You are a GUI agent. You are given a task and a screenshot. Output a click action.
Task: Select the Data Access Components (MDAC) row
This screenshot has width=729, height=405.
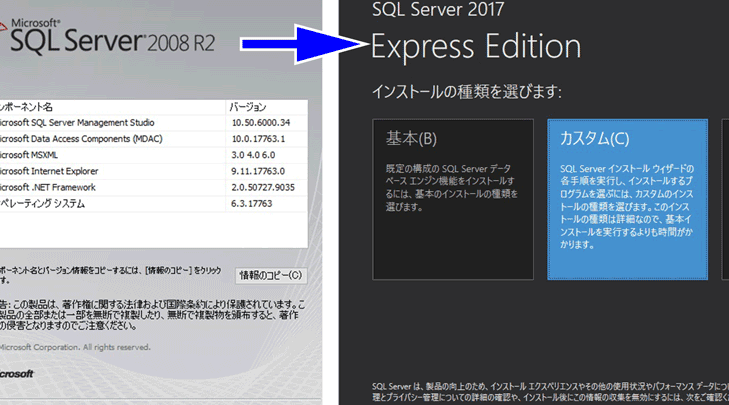pos(153,139)
